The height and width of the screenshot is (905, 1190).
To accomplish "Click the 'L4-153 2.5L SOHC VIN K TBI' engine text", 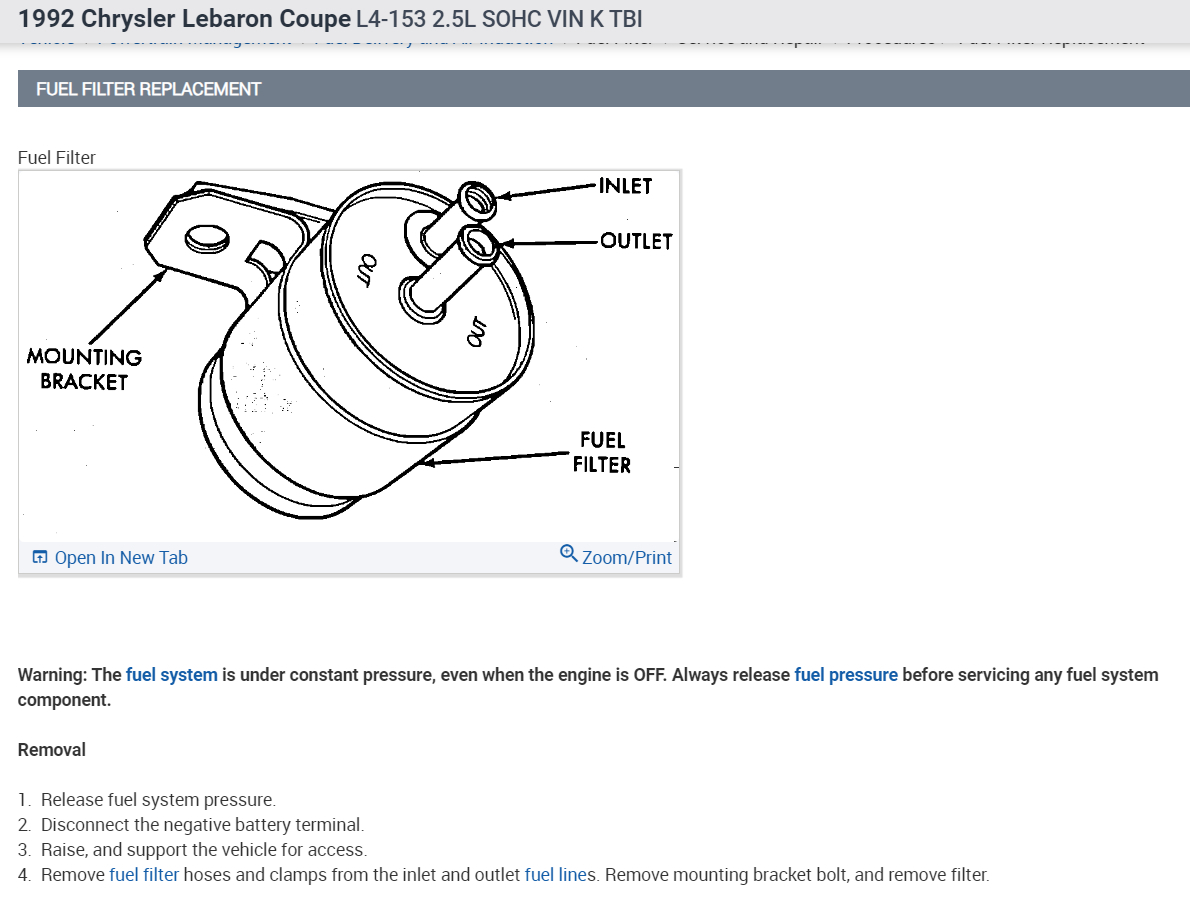I will point(499,19).
